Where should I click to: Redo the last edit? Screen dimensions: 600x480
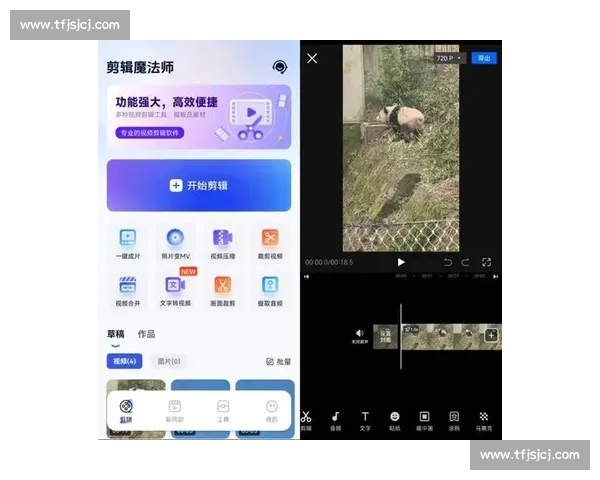click(x=465, y=262)
